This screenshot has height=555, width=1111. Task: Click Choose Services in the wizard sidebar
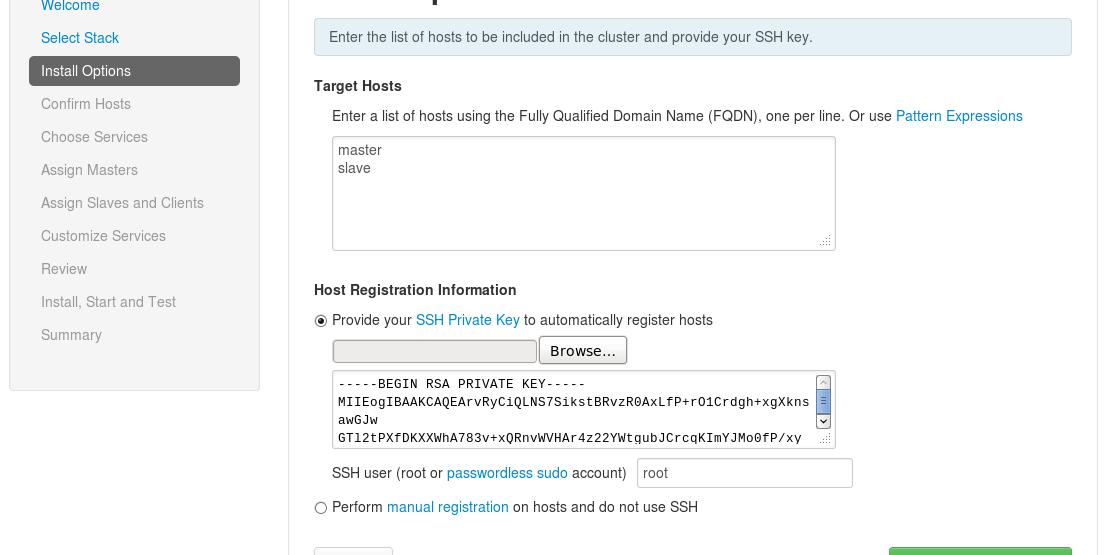click(x=94, y=137)
